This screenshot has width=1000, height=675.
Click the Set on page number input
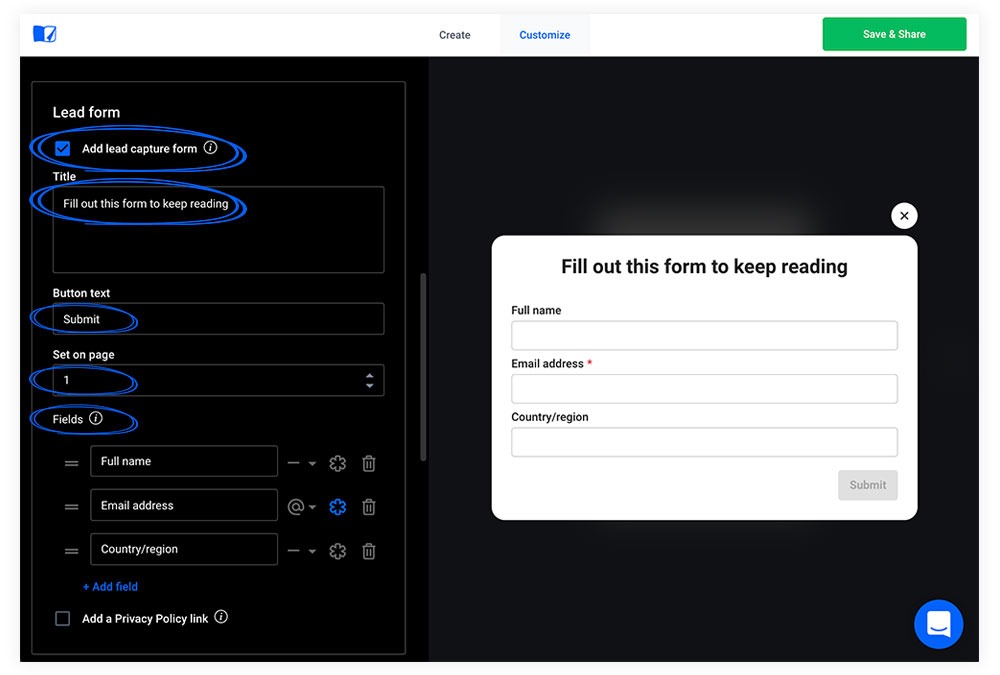[218, 380]
